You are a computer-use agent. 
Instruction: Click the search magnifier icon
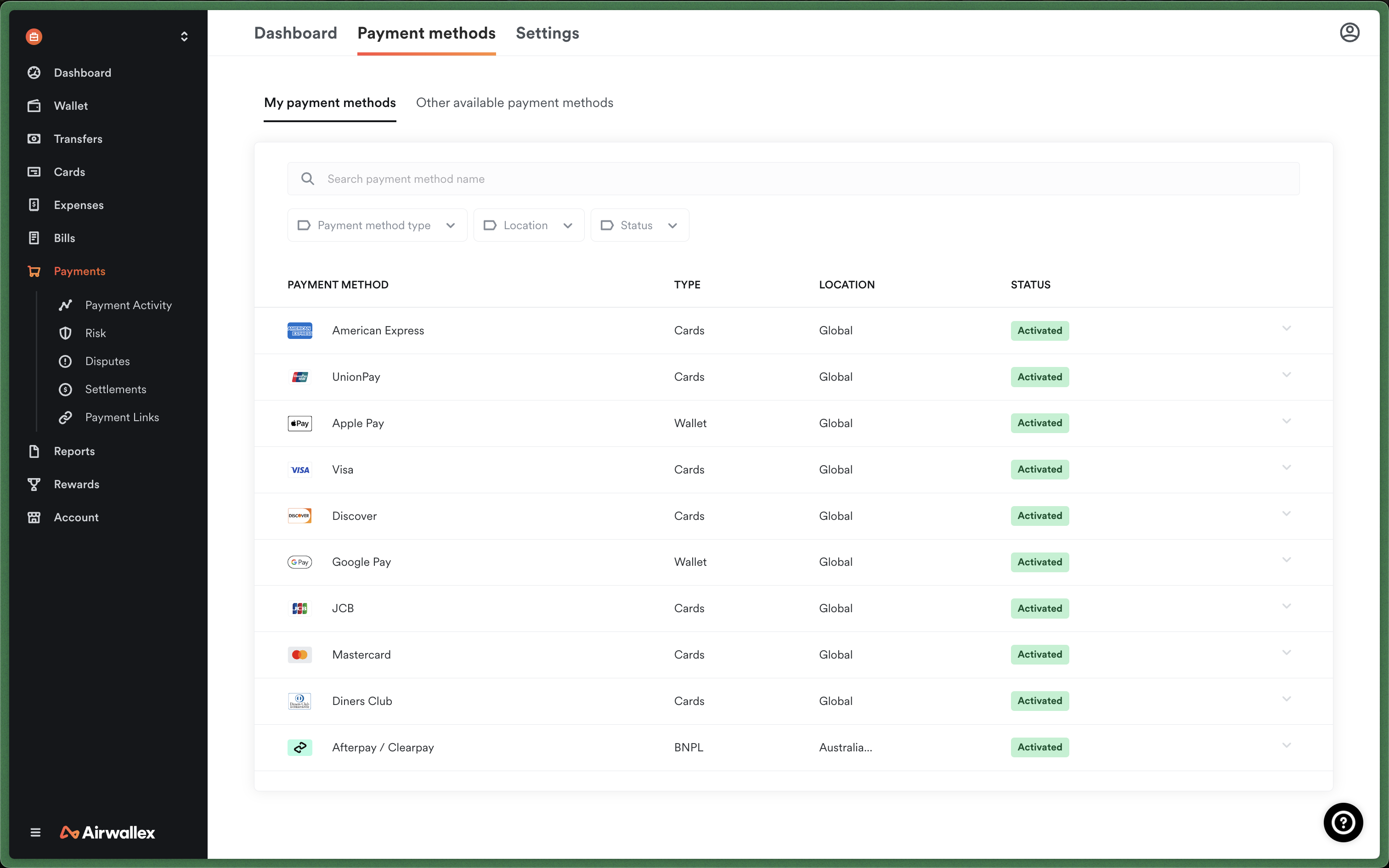[308, 179]
